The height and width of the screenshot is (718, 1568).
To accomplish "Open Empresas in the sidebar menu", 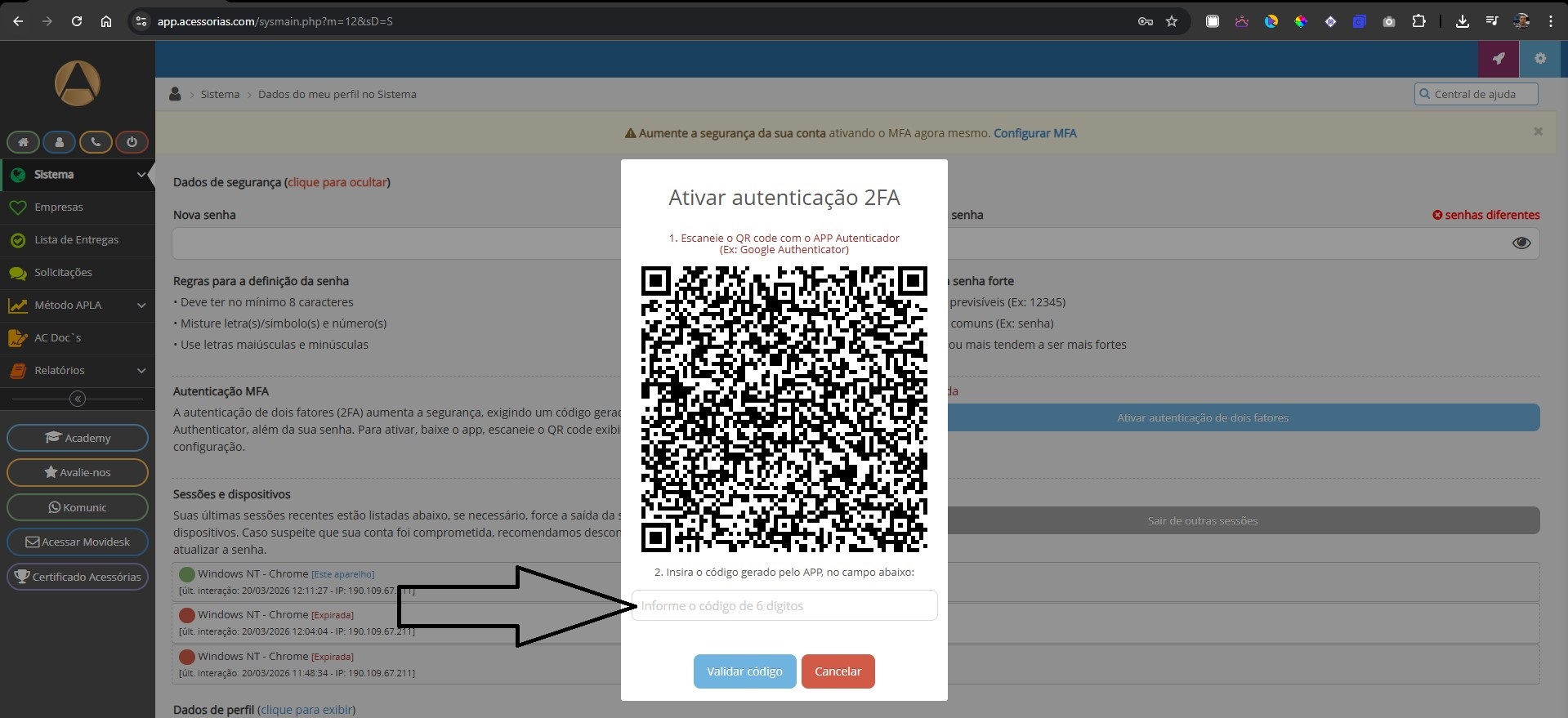I will click(x=59, y=207).
